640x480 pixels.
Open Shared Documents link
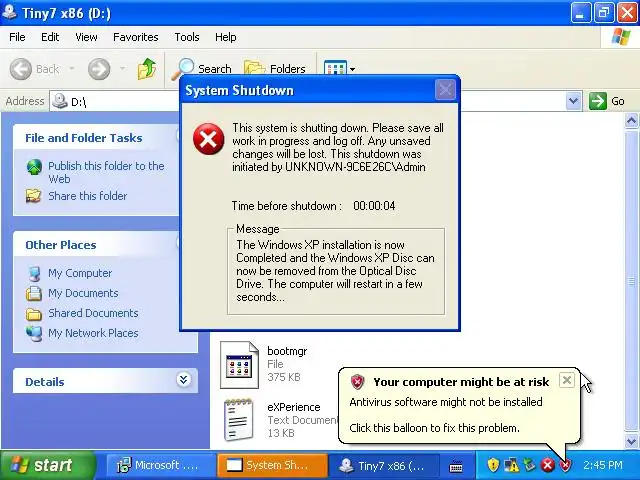click(x=93, y=313)
